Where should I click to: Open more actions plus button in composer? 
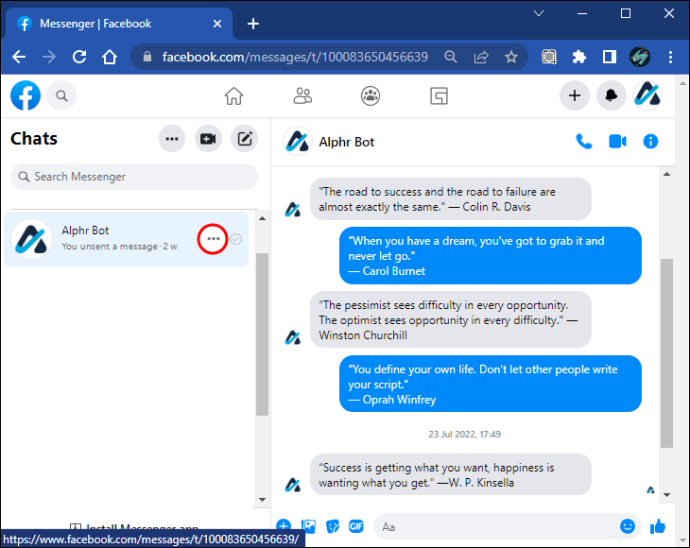[284, 526]
